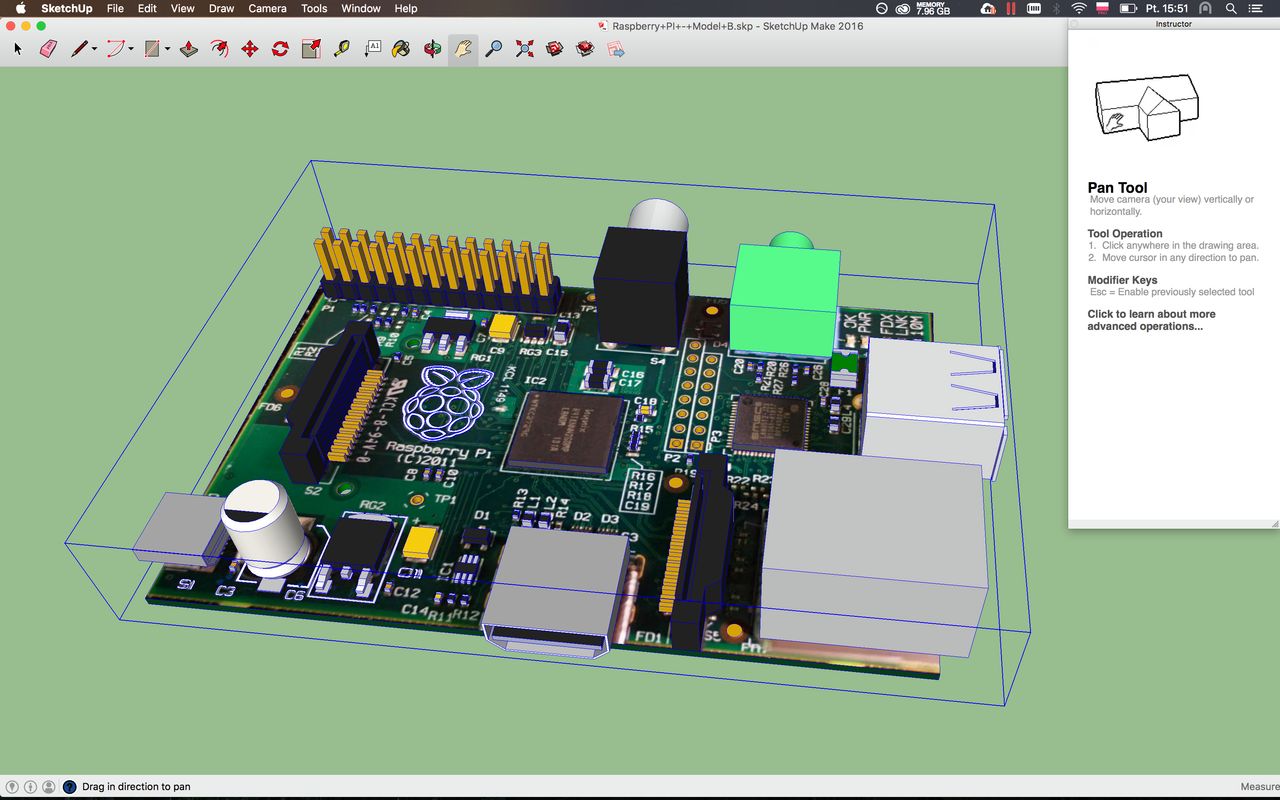This screenshot has height=800, width=1280.
Task: Open the Camera menu
Action: pyautogui.click(x=267, y=8)
